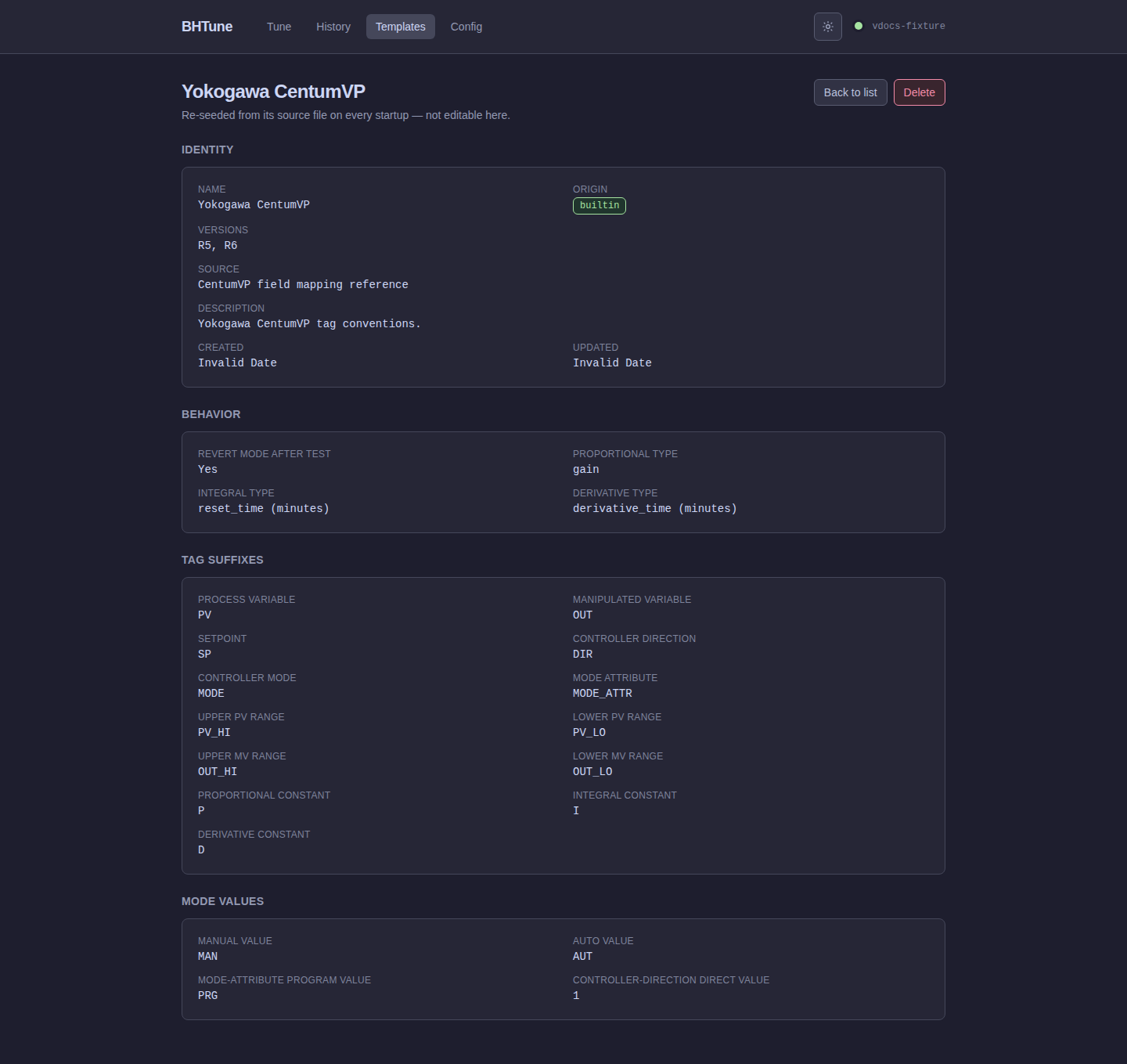This screenshot has width=1127, height=1064.
Task: Click the Revert Mode After Test value Yes
Action: tap(207, 470)
